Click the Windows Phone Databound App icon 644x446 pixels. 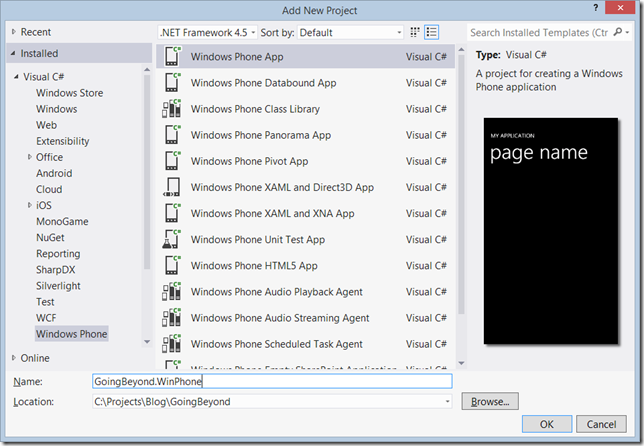172,83
